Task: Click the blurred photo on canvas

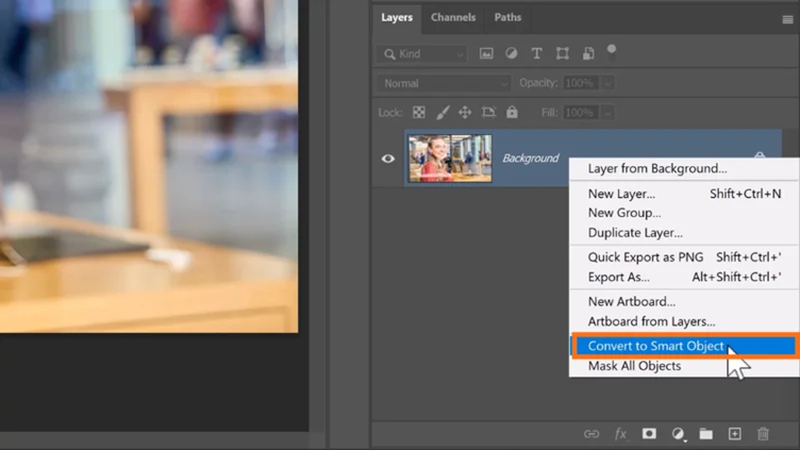Action: pyautogui.click(x=149, y=166)
